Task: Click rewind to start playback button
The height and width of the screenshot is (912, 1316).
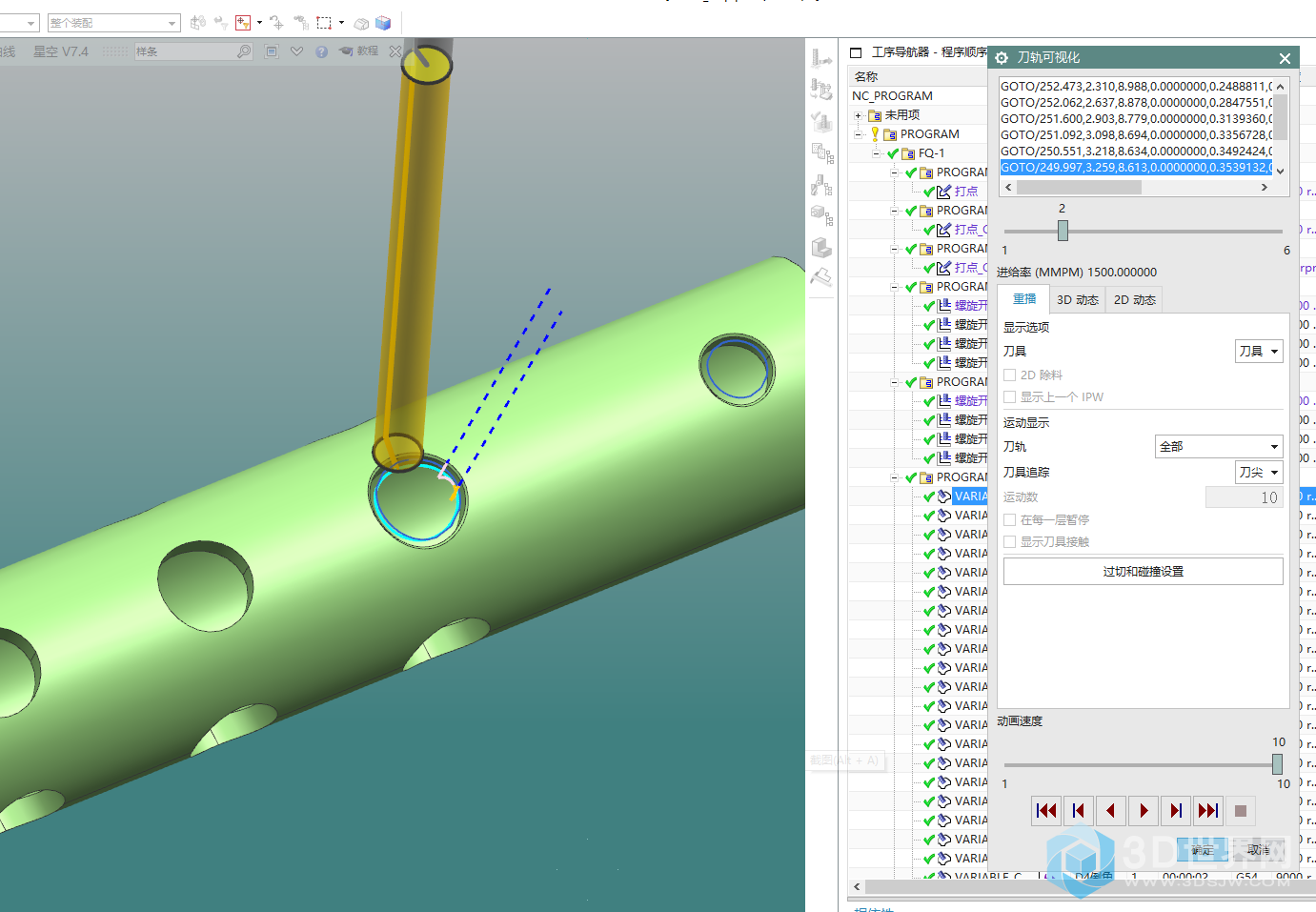Action: pos(1046,811)
